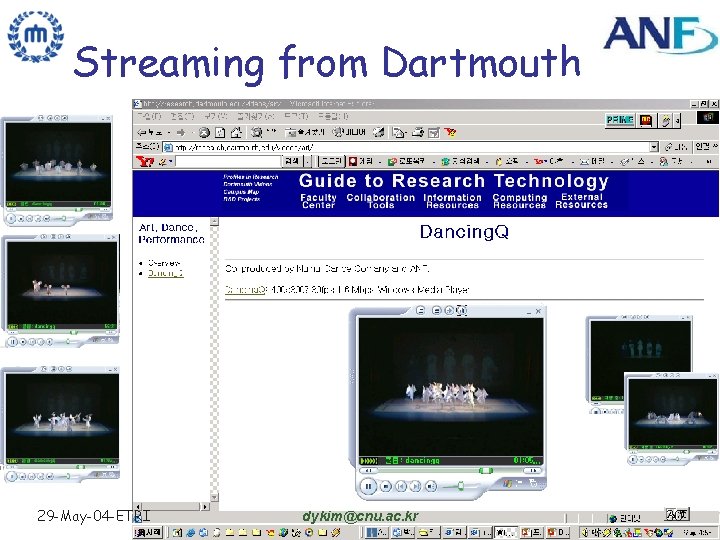Screen dimensions: 720x540
Task: Click the Yahoo toolbar logo icon
Action: [x=143, y=160]
